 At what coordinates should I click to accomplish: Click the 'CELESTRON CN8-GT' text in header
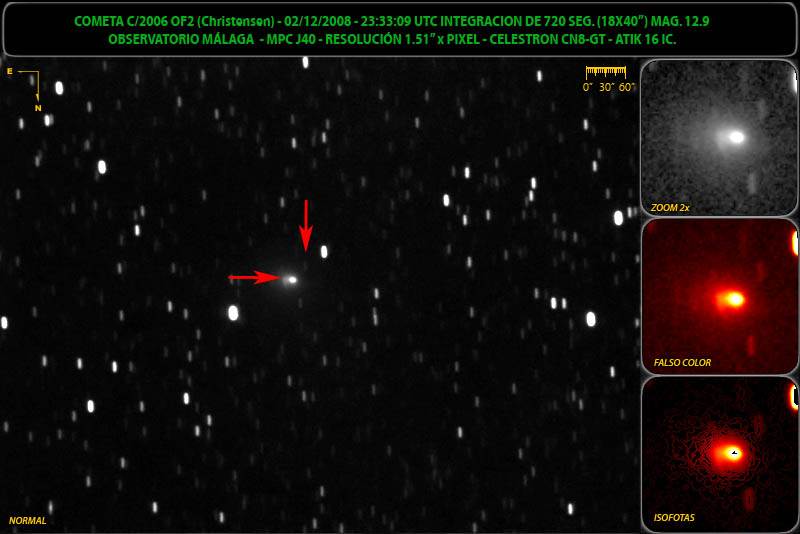tap(547, 39)
